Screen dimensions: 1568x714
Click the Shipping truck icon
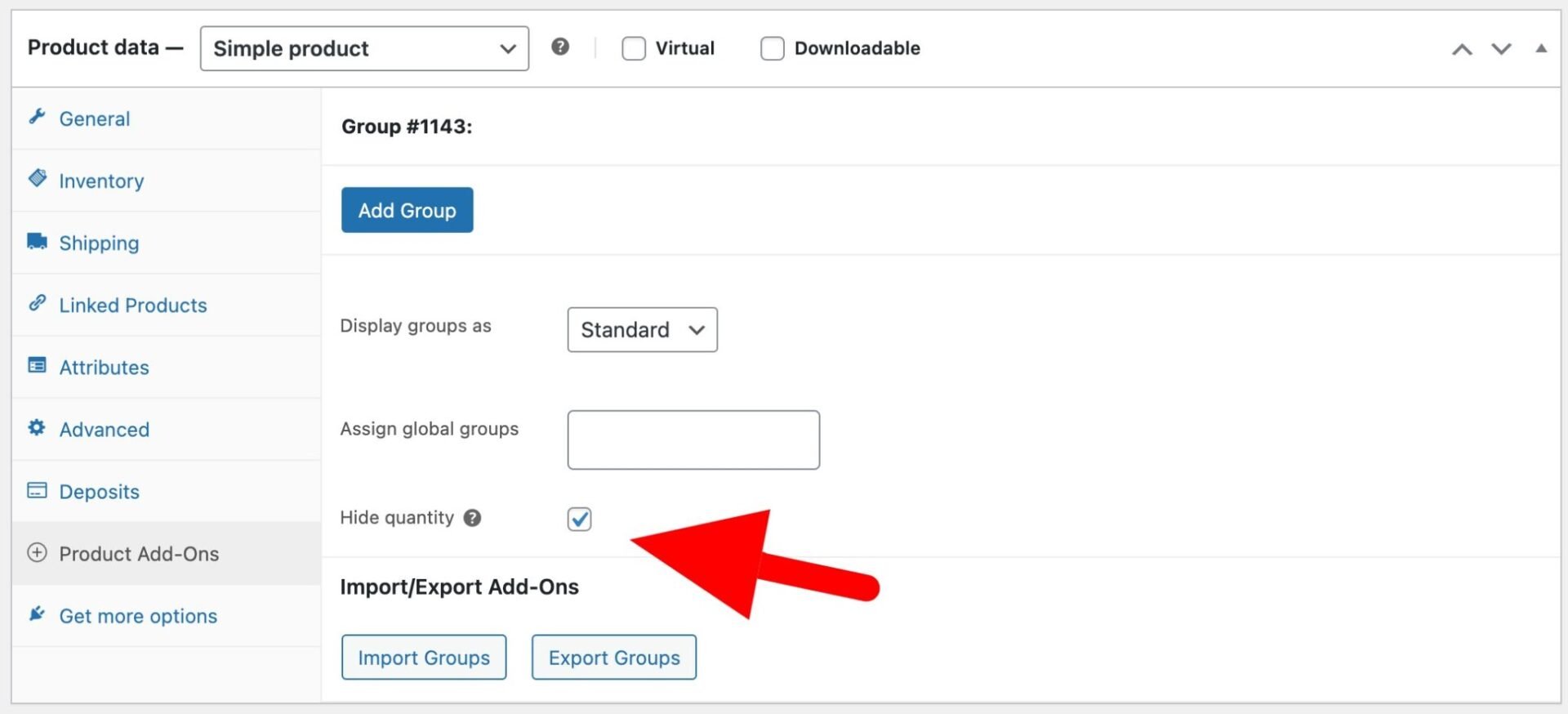pyautogui.click(x=37, y=241)
